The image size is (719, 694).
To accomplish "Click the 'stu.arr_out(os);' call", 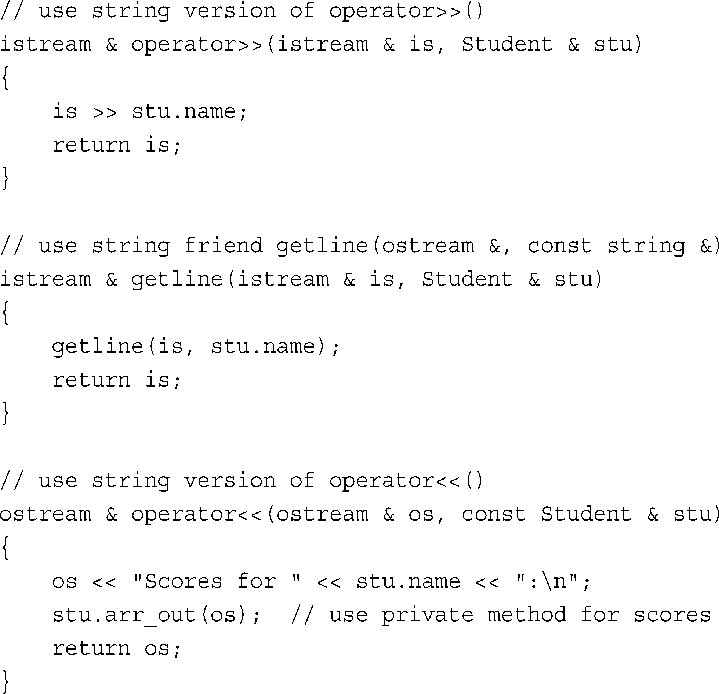I will (156, 615).
